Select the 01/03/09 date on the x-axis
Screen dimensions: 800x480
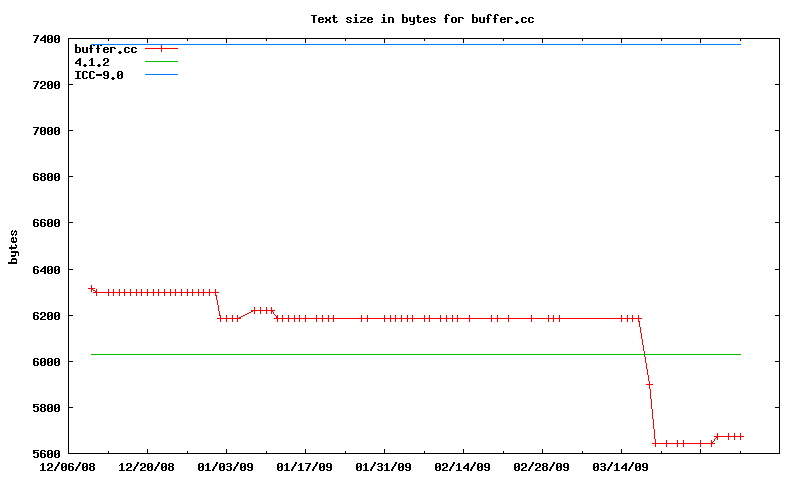(226, 467)
